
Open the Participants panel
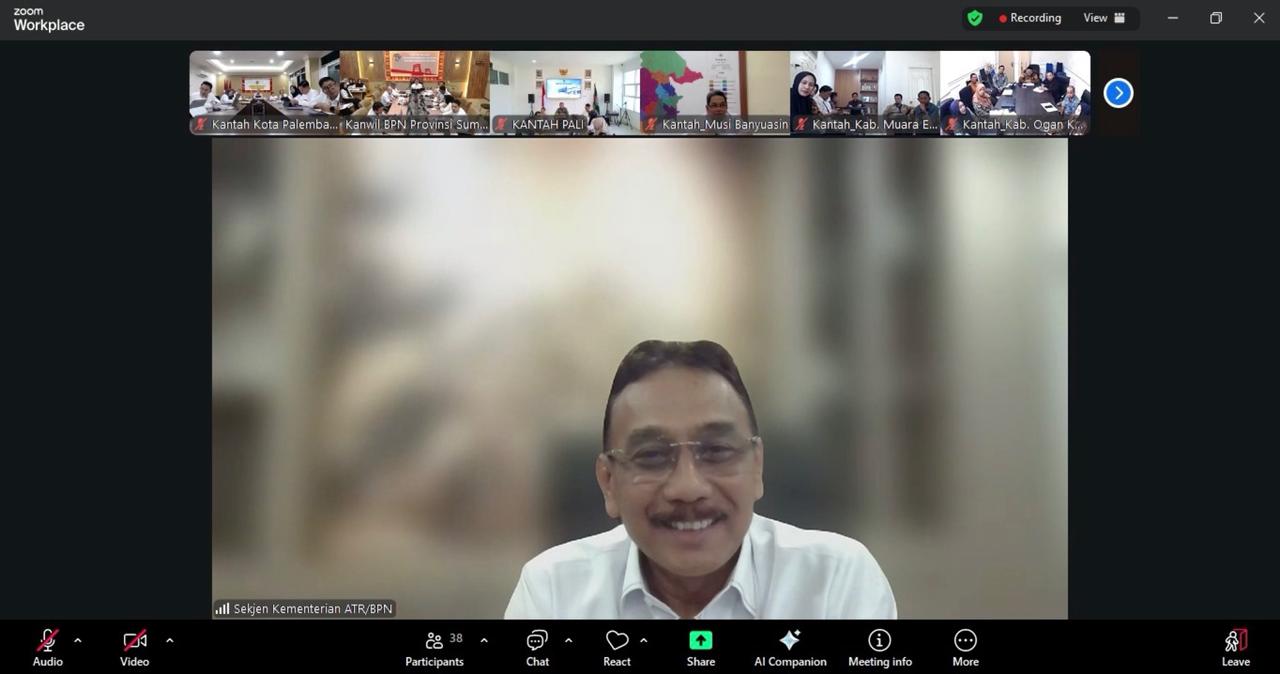coord(435,647)
